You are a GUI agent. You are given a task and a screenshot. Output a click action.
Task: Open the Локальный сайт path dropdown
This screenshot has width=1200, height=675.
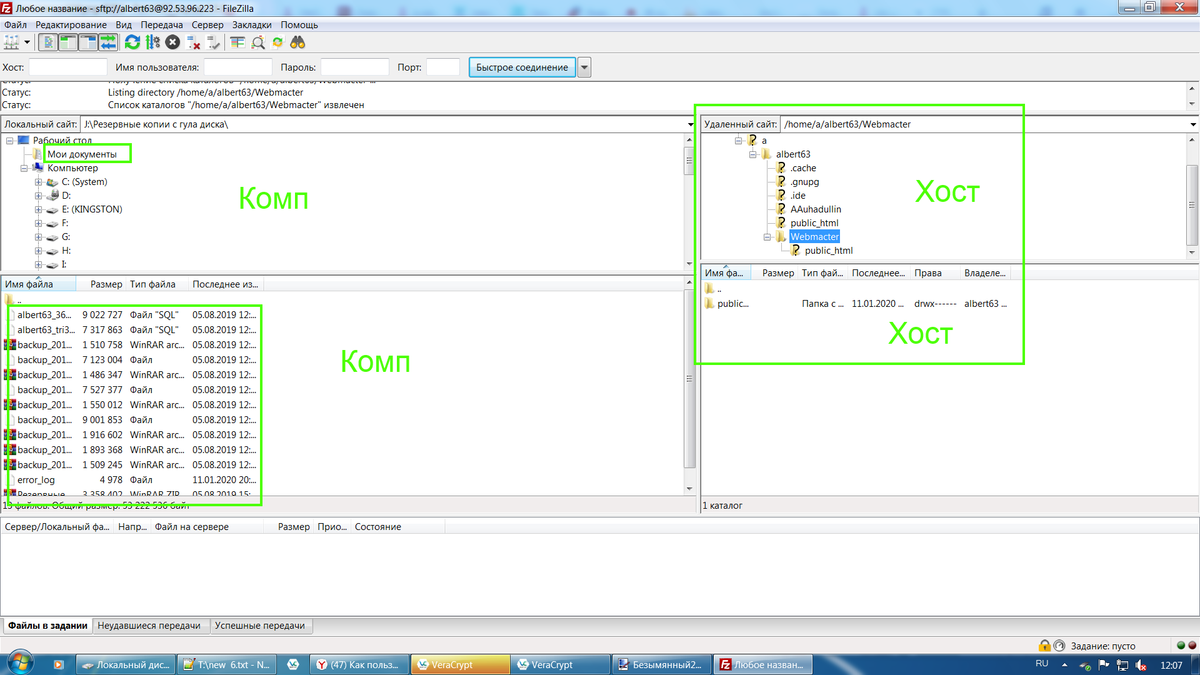tap(690, 124)
